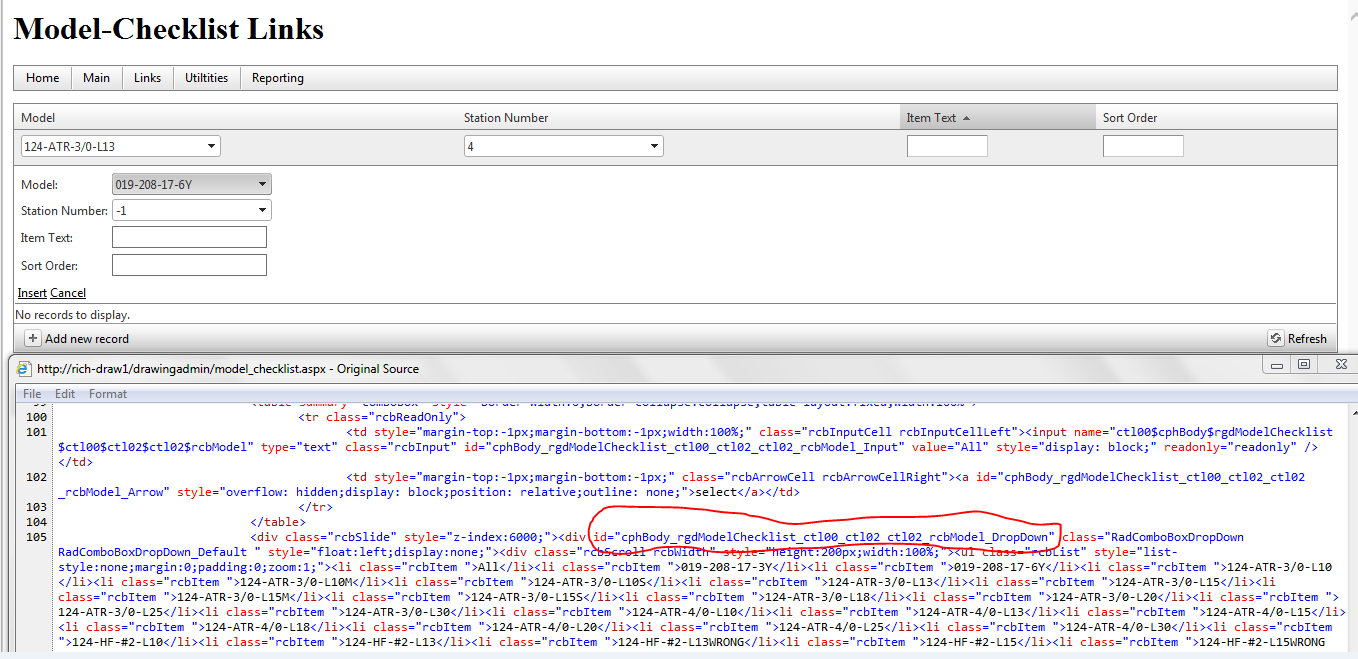Screen dimensions: 1358x659
Task: Switch to the Reporting tab
Action: 277,77
